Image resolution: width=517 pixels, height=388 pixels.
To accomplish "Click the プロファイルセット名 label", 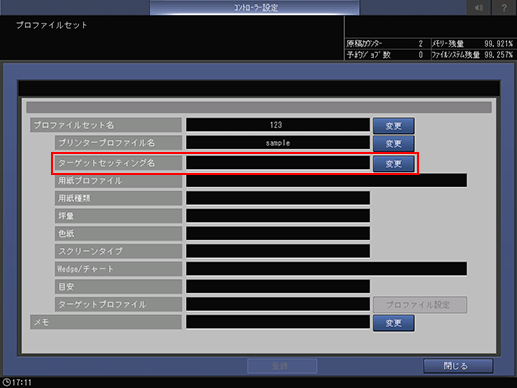I will pos(106,125).
